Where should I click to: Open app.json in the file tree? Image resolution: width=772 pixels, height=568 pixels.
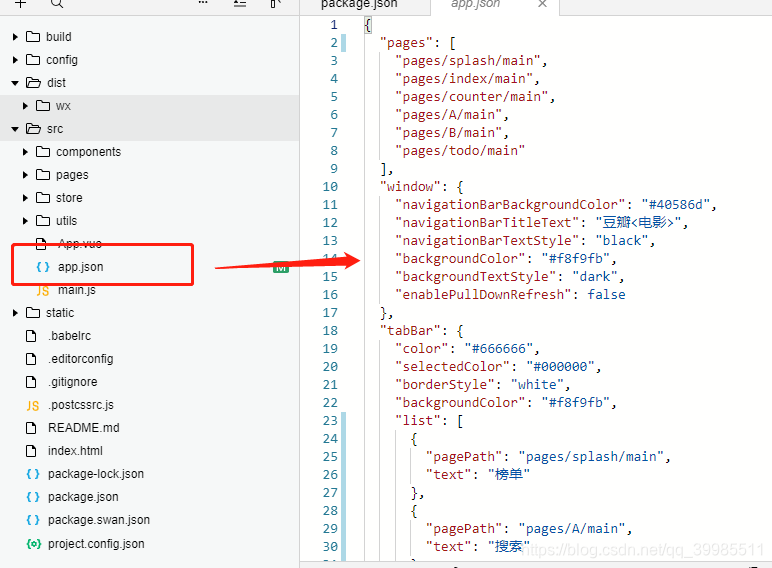[80, 267]
